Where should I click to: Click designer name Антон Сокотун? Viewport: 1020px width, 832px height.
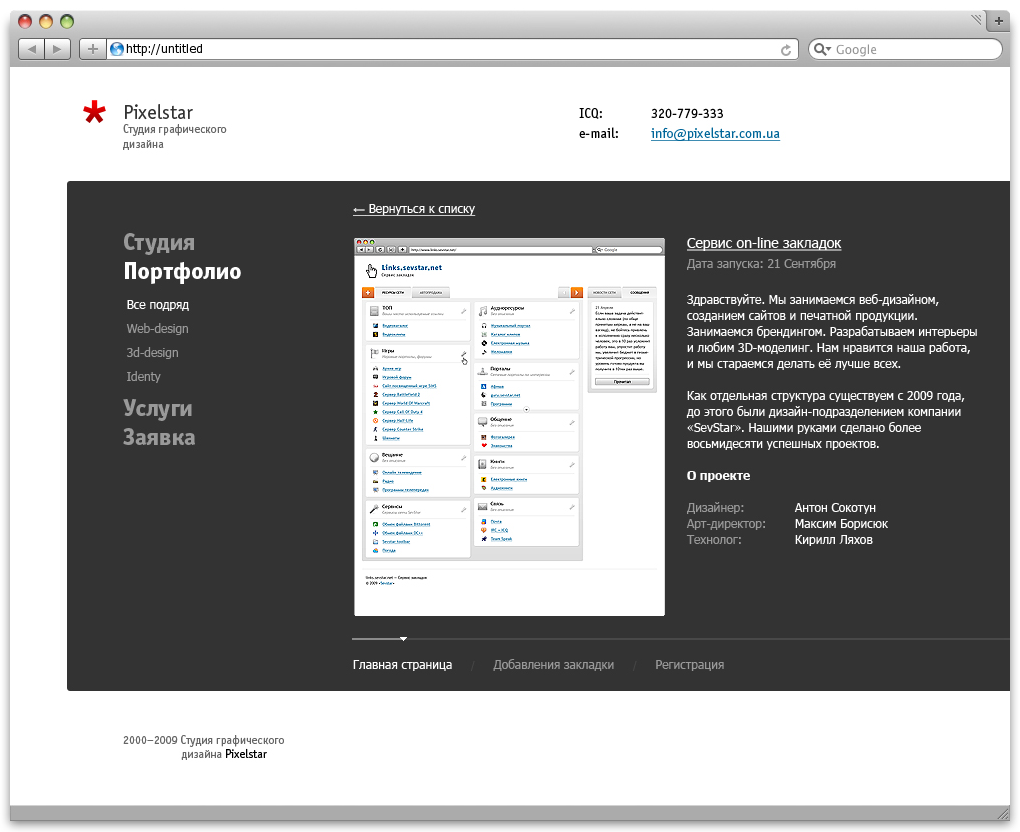point(835,507)
